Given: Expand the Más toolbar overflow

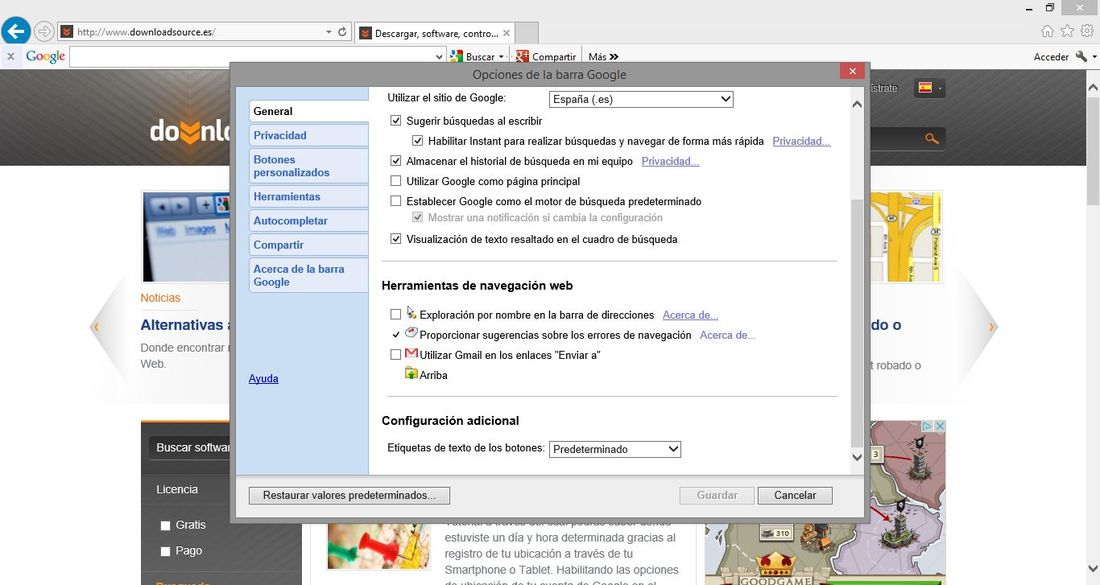Looking at the screenshot, I should 603,57.
